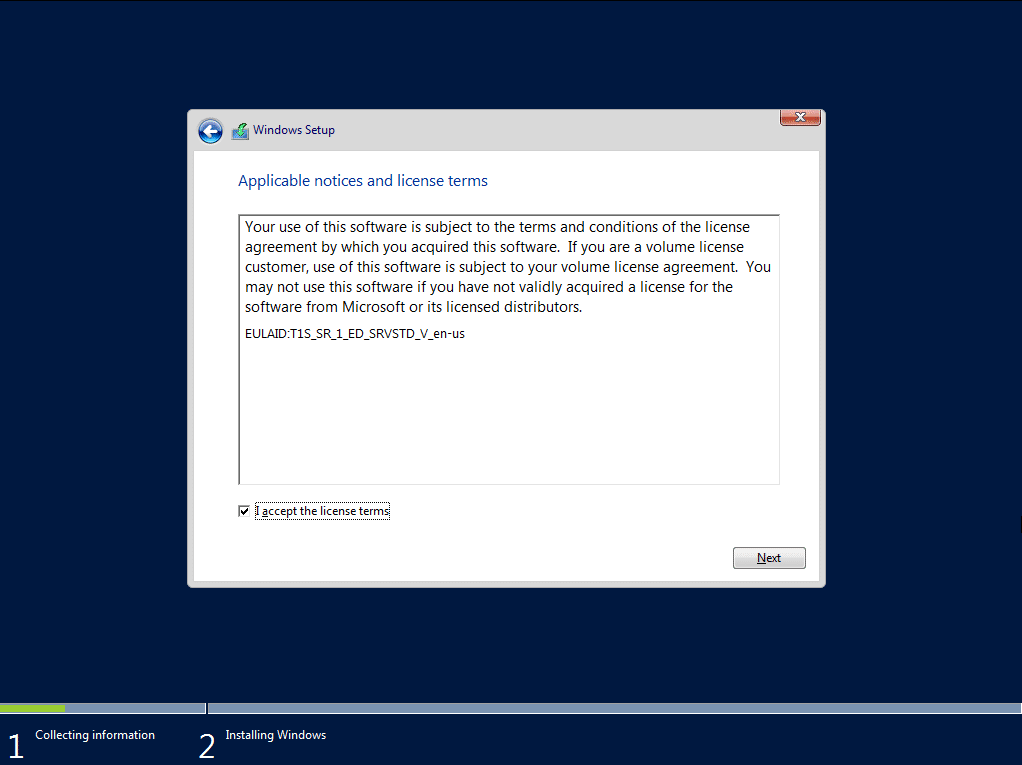Click the green setup progress bar
Image resolution: width=1022 pixels, height=765 pixels.
click(33, 708)
